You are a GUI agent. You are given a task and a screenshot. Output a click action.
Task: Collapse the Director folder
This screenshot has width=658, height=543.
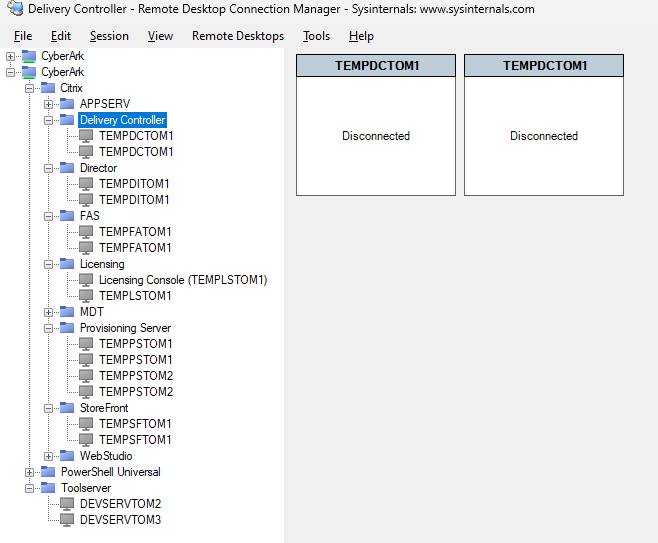(49, 169)
